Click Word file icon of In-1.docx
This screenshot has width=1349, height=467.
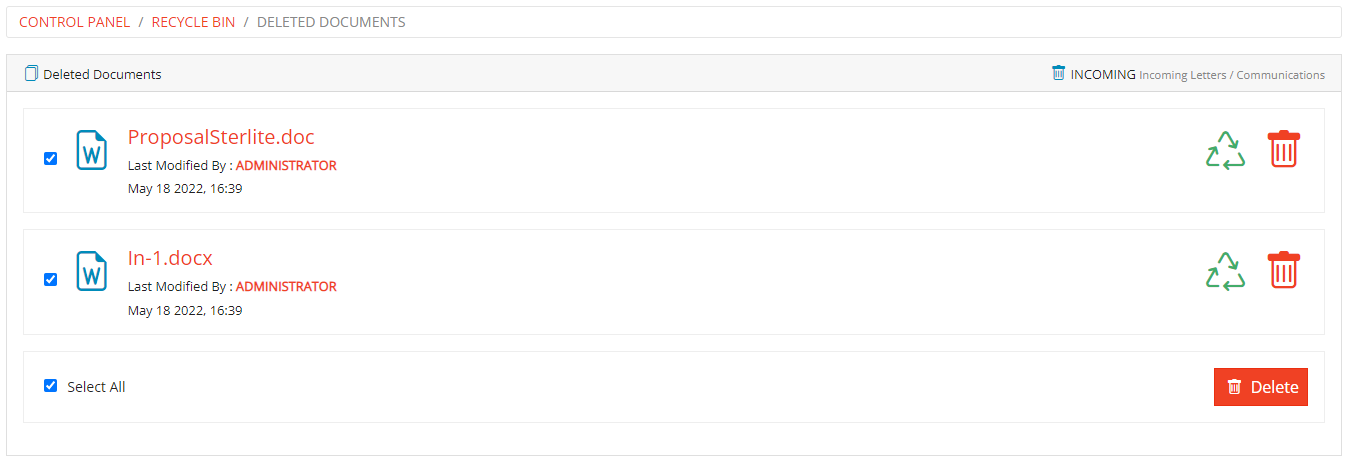pos(92,271)
